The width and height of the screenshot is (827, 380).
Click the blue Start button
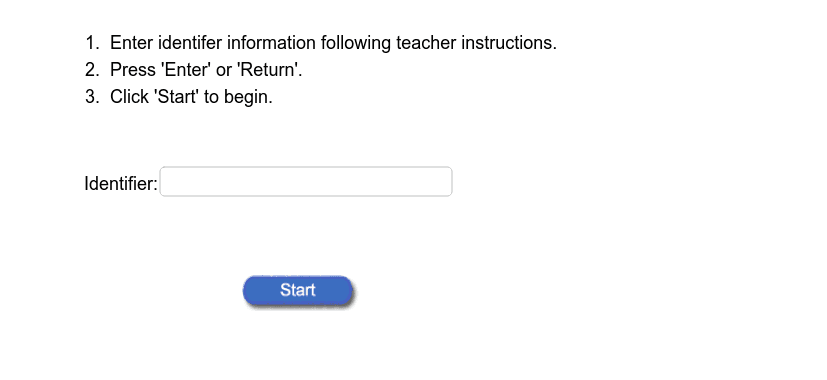(297, 290)
